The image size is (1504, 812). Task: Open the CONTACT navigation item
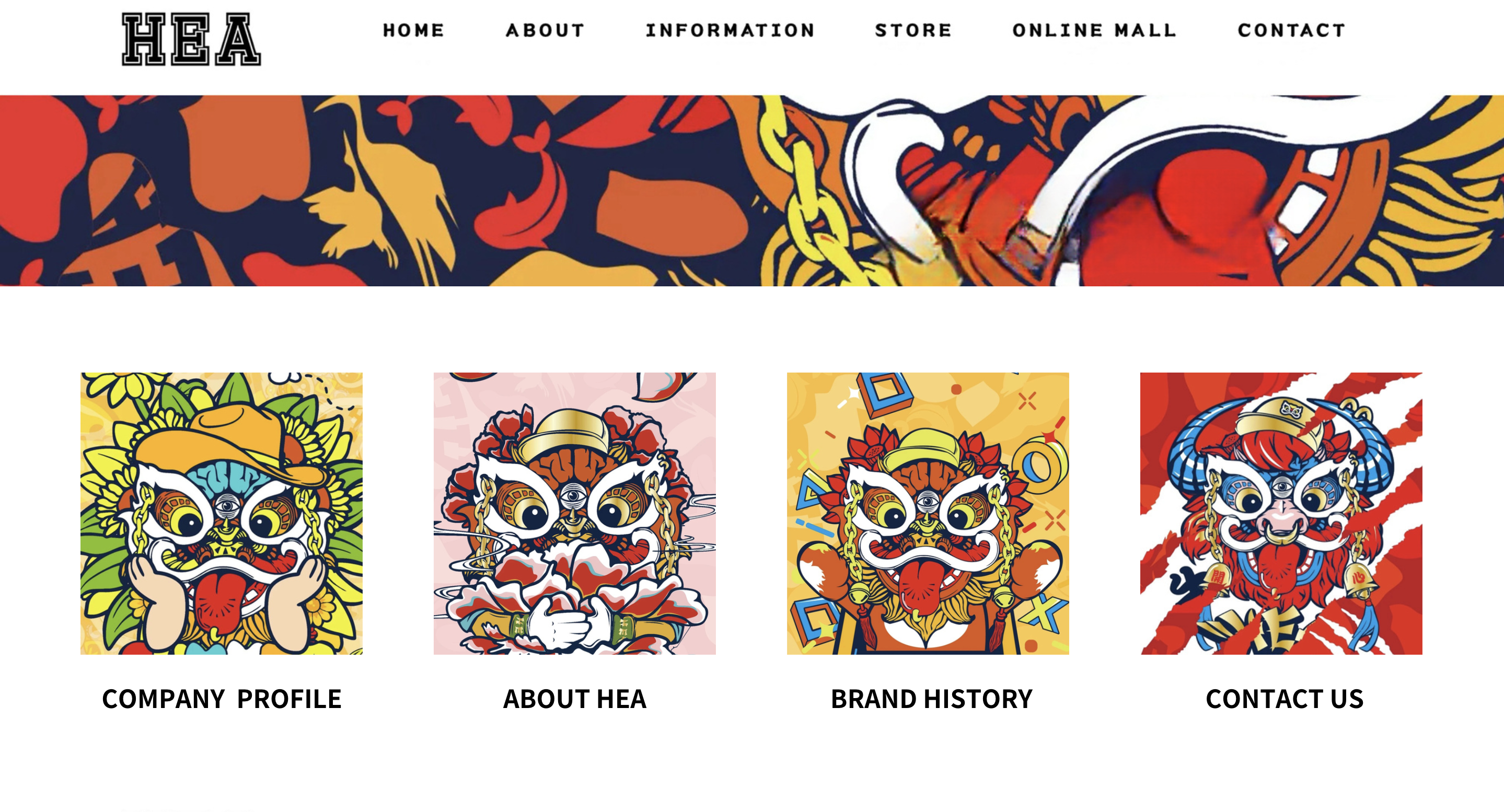pos(1291,30)
